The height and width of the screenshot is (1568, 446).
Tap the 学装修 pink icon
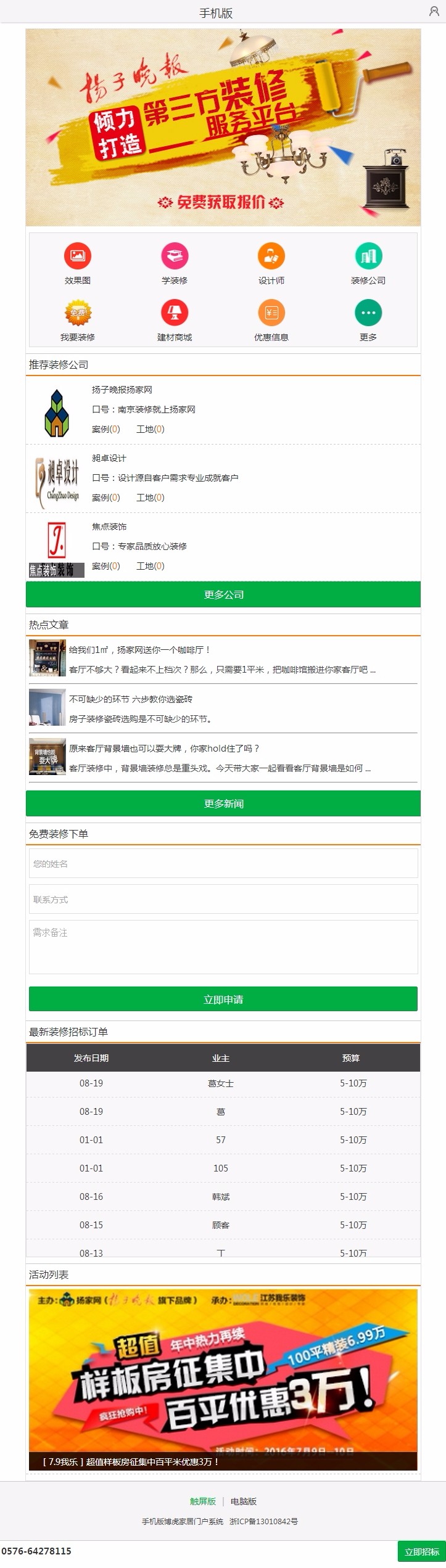[175, 256]
